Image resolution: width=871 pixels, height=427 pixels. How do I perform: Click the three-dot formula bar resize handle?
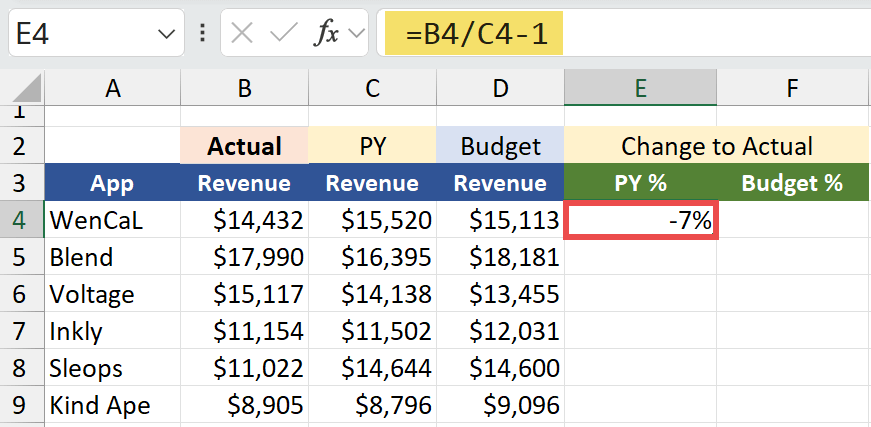tap(203, 34)
